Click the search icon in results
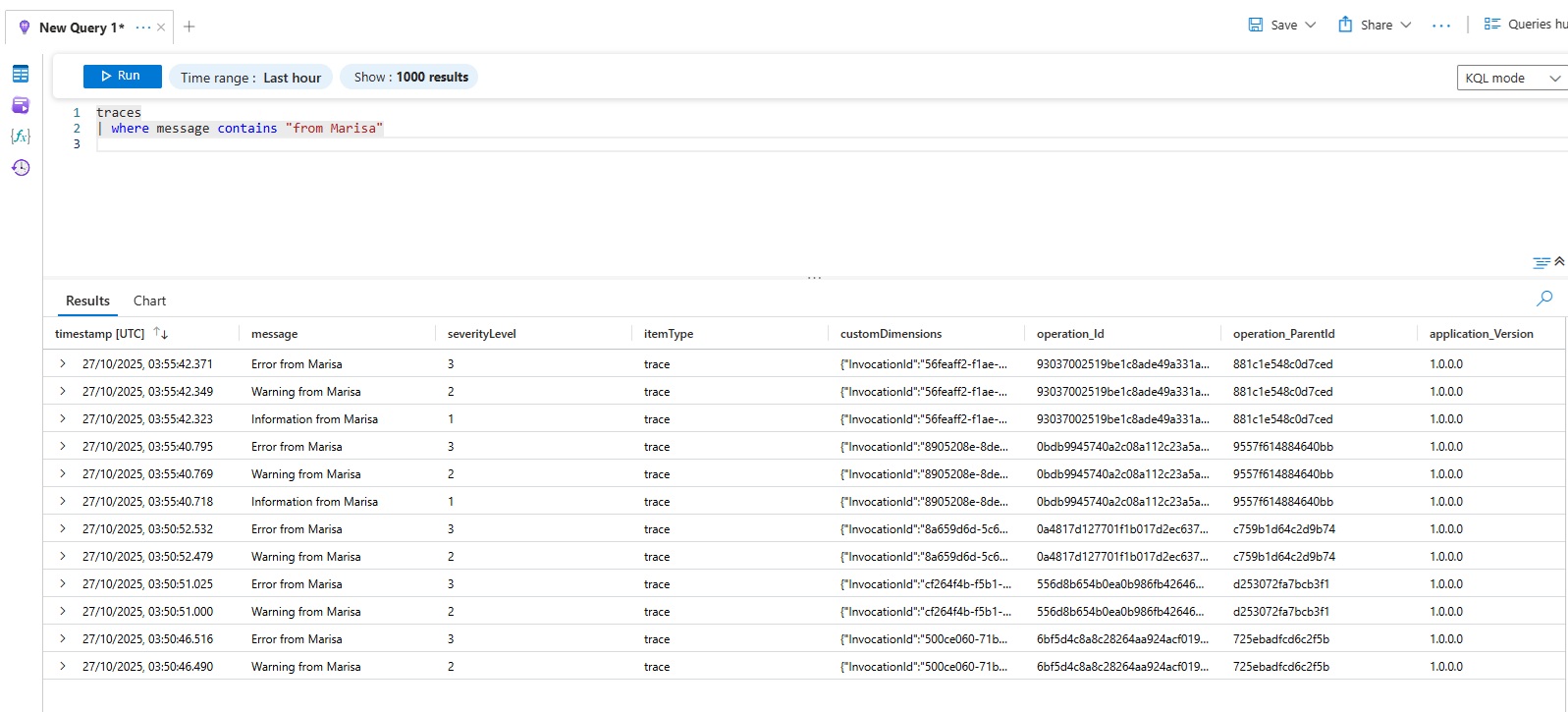The image size is (1568, 712). [x=1544, y=299]
